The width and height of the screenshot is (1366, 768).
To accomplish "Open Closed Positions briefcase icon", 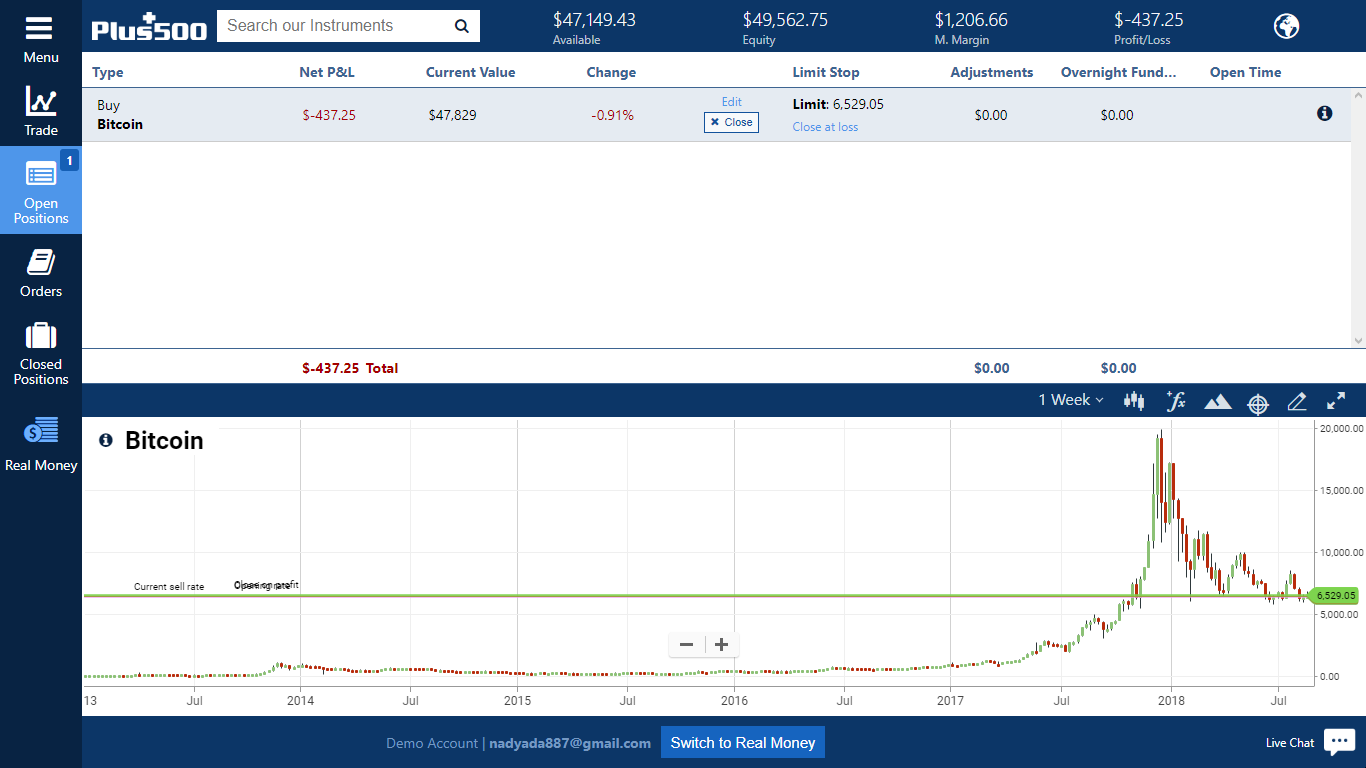I will coord(41,335).
